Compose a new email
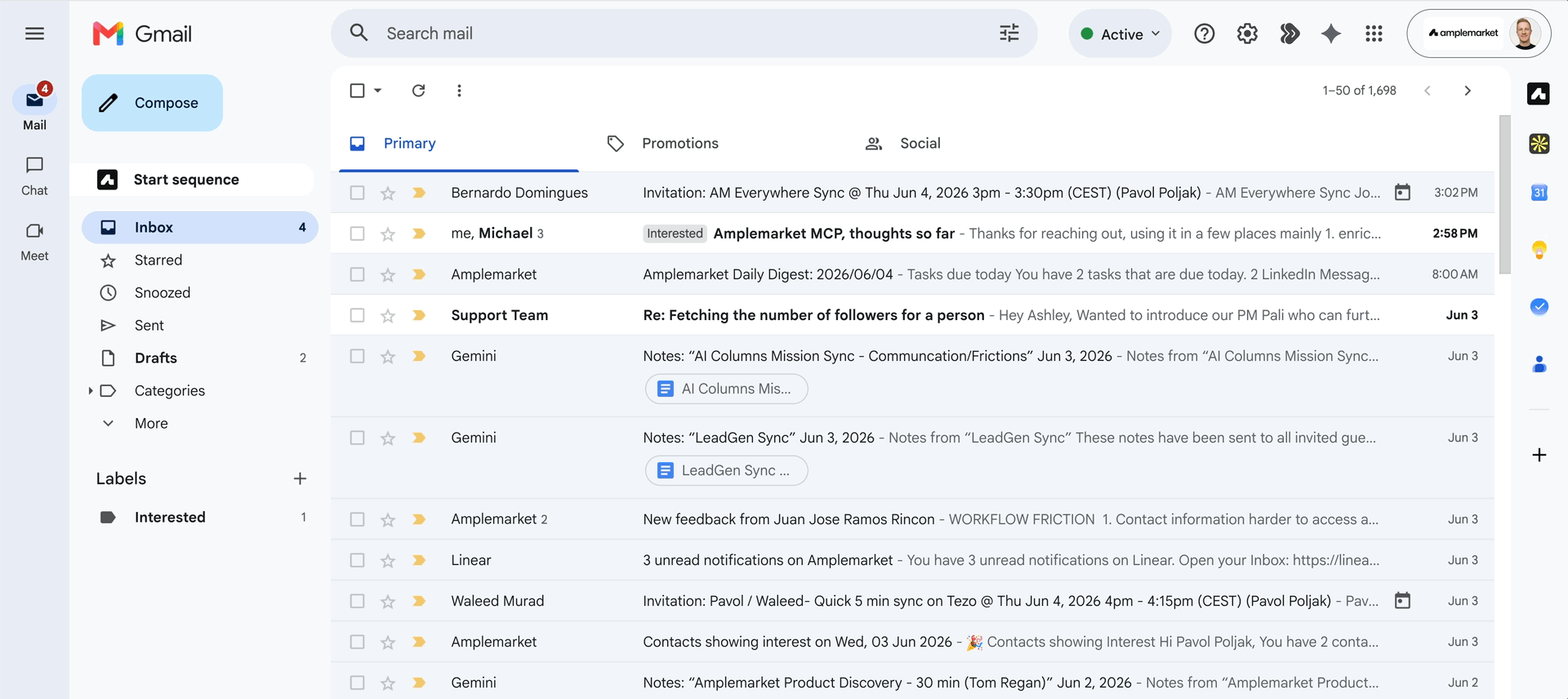1568x699 pixels. (152, 103)
